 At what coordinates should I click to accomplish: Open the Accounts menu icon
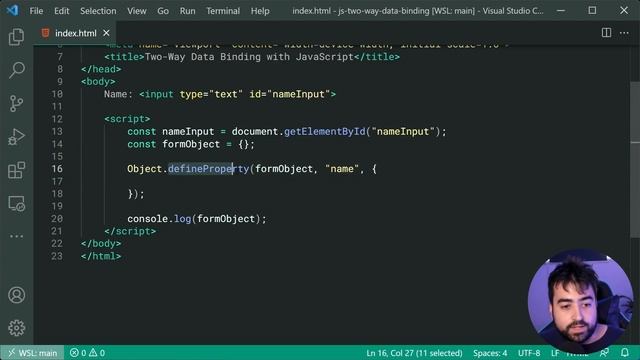tap(16, 295)
